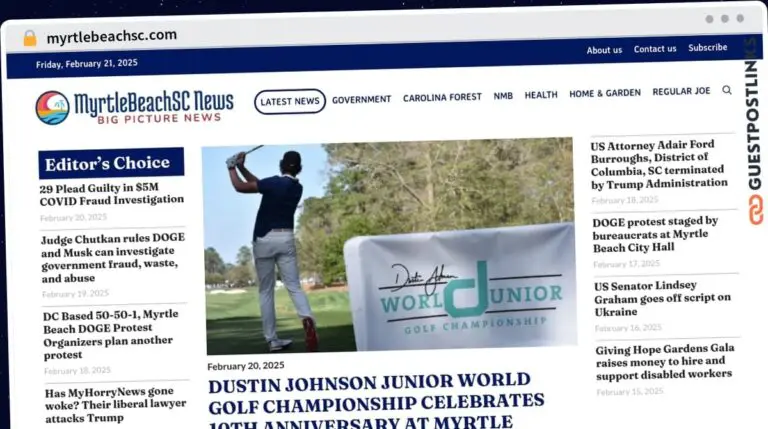Click the search magnifier icon

(727, 90)
